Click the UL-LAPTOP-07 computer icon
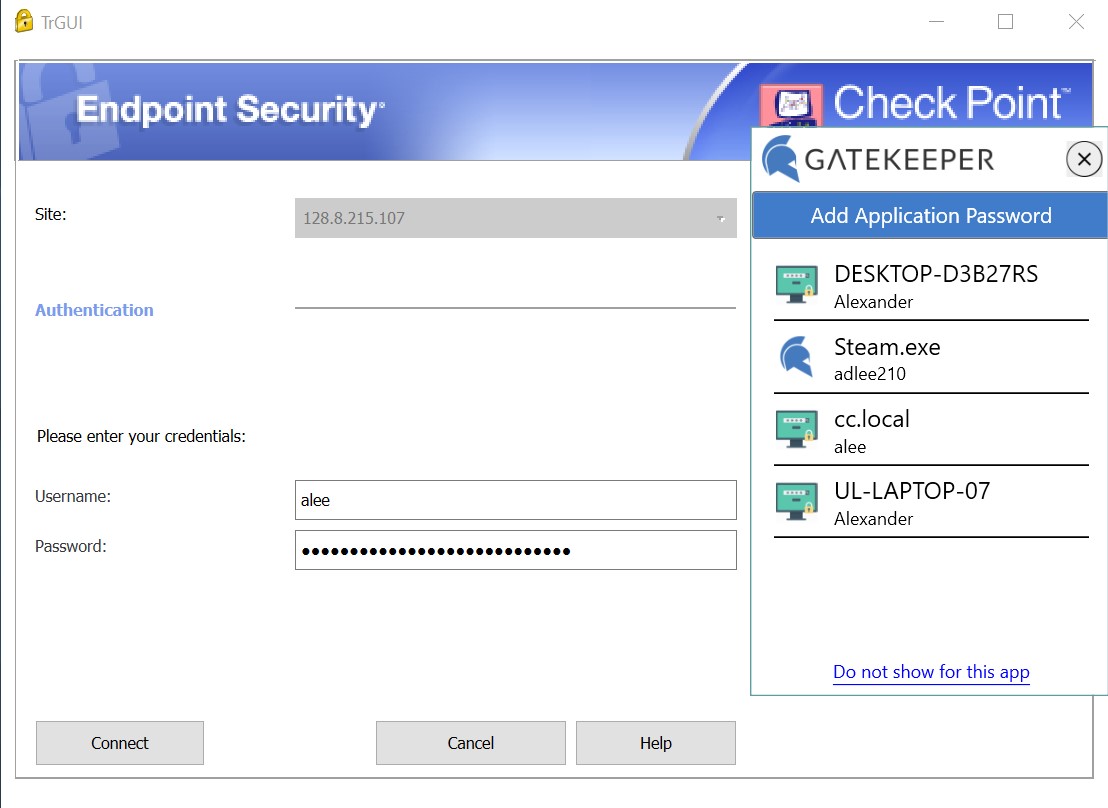 [x=796, y=501]
